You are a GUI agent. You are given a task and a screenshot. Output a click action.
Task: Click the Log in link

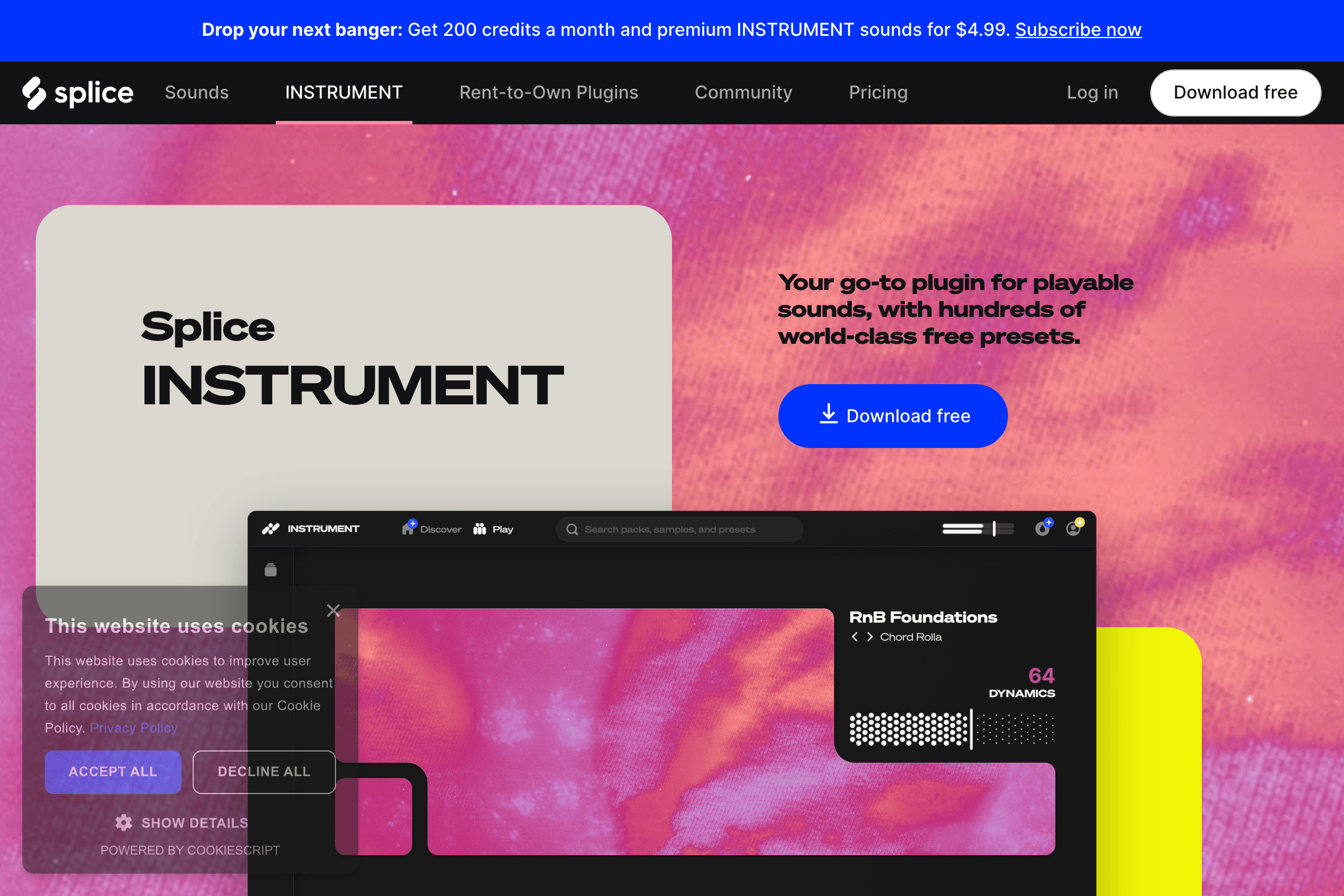[1093, 92]
